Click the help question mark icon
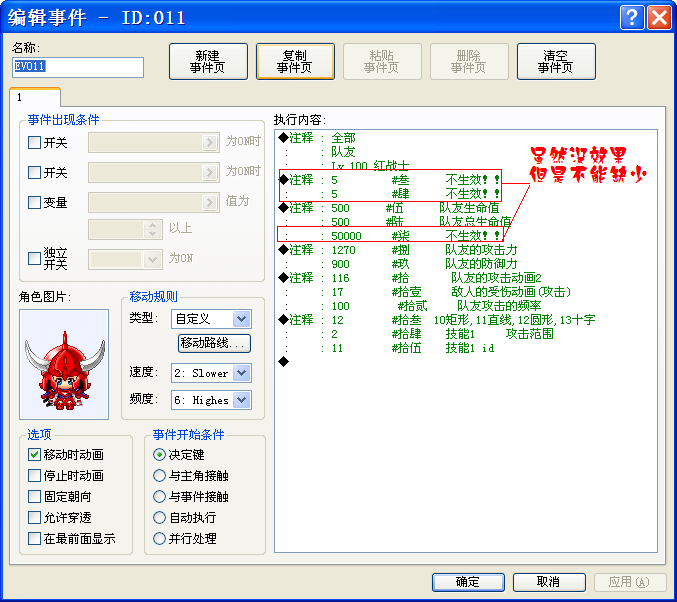The width and height of the screenshot is (677, 602). [x=632, y=18]
